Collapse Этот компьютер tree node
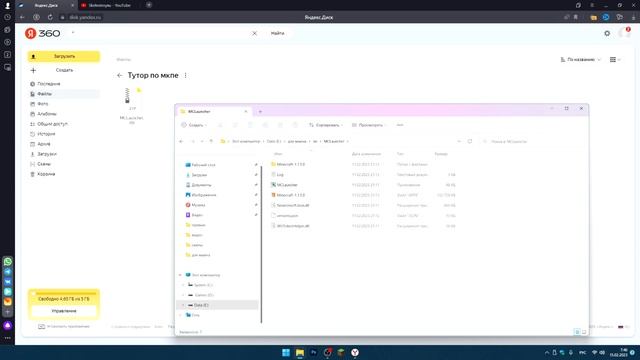This screenshot has width=640, height=360. tap(180, 275)
